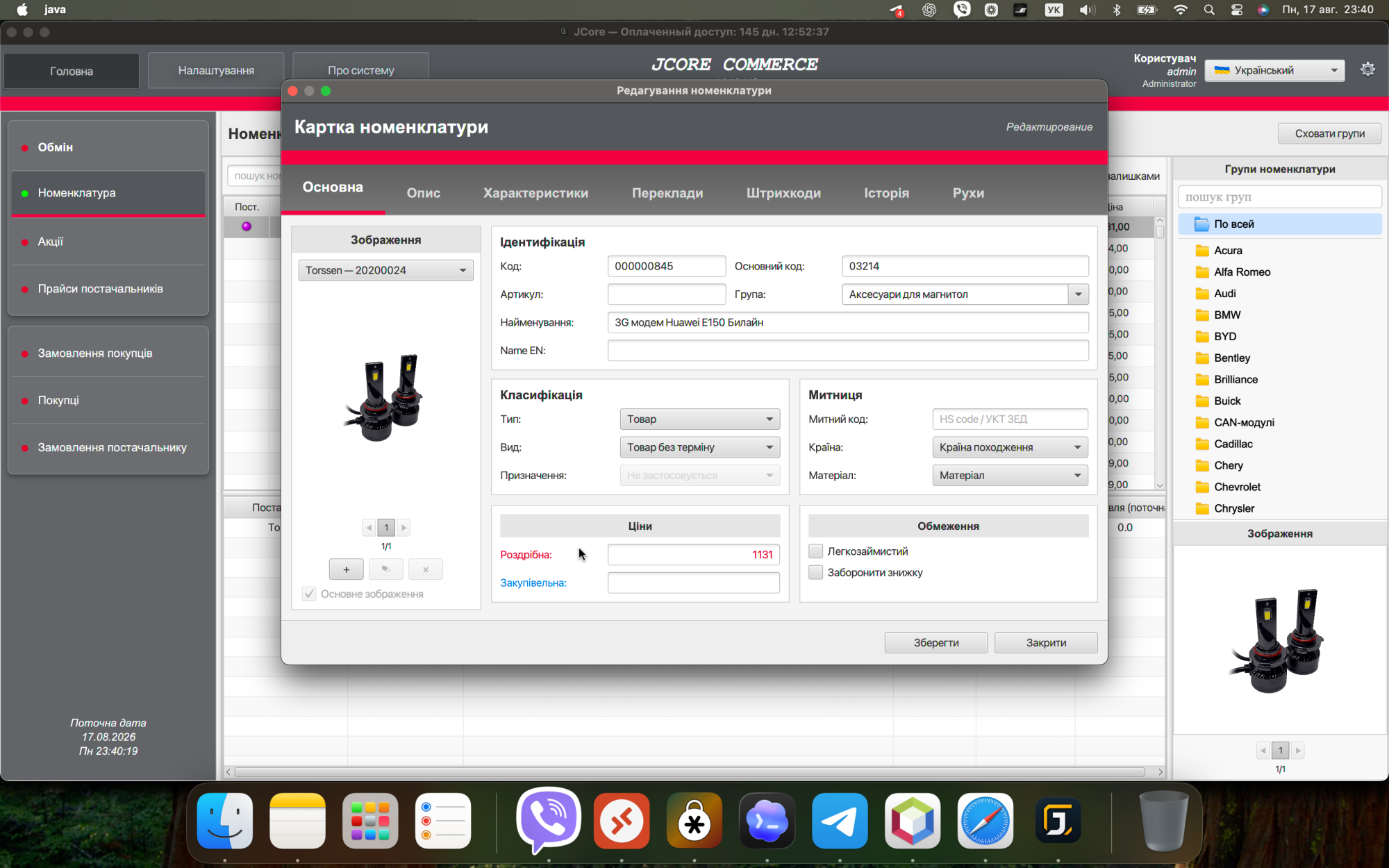This screenshot has width=1389, height=868.
Task: Toggle the Основне зображення checkbox
Action: 309,594
